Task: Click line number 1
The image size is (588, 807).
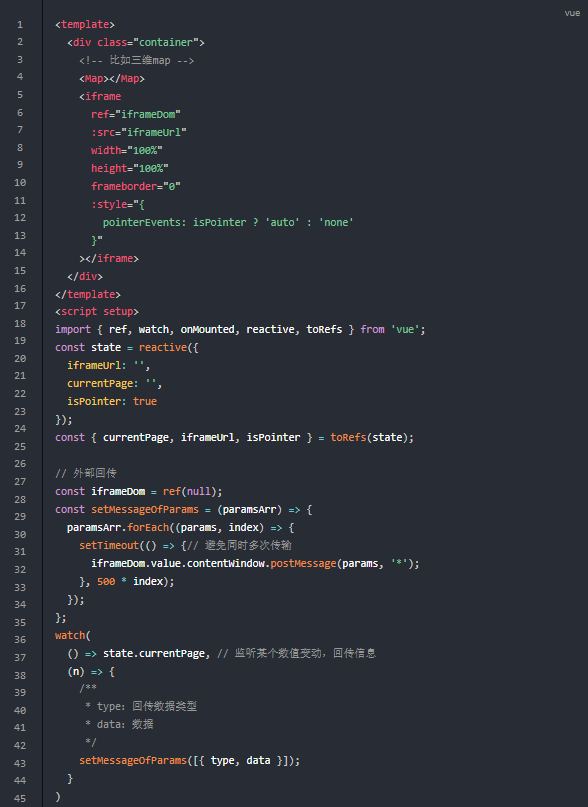Action: (x=20, y=25)
